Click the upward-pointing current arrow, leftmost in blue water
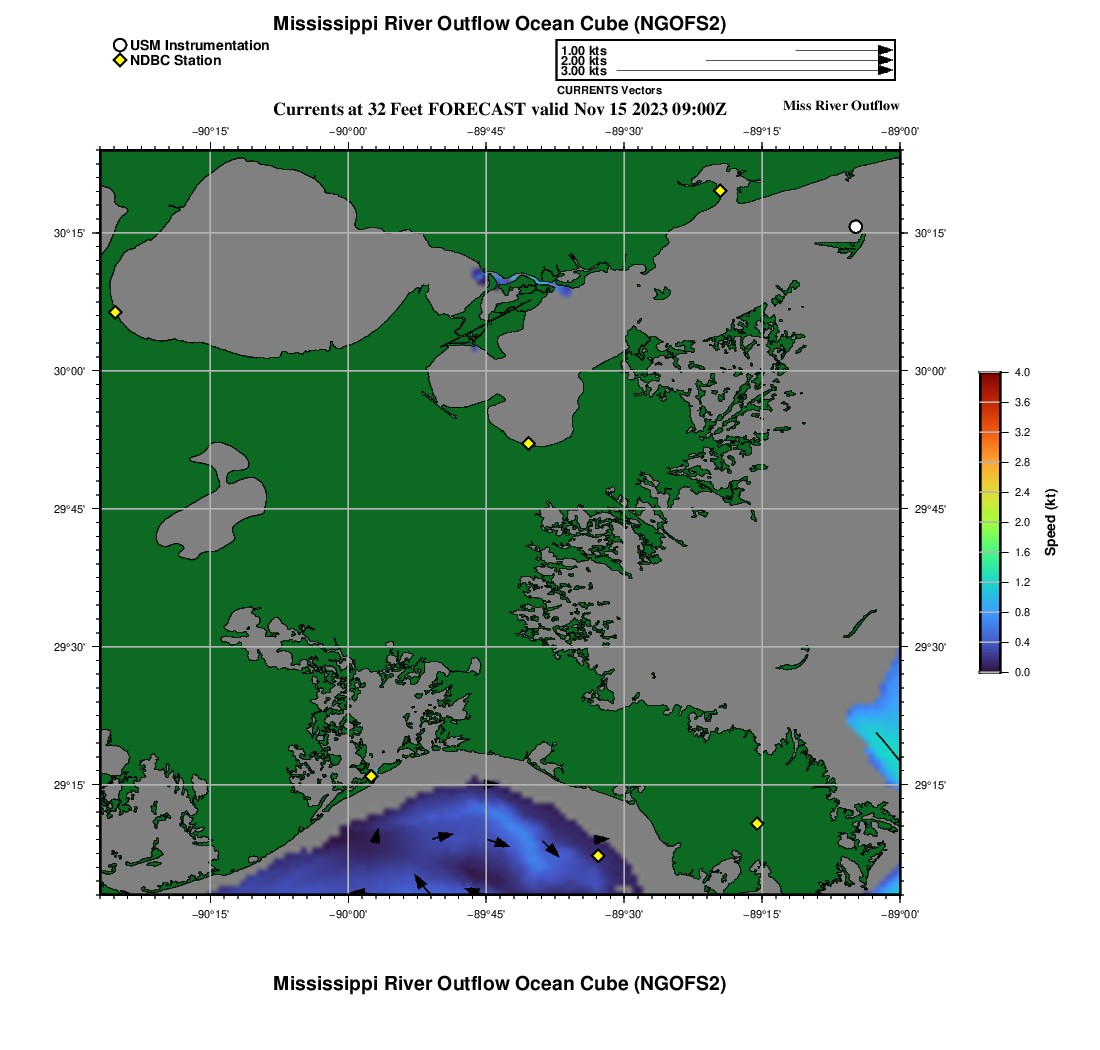 tap(376, 836)
